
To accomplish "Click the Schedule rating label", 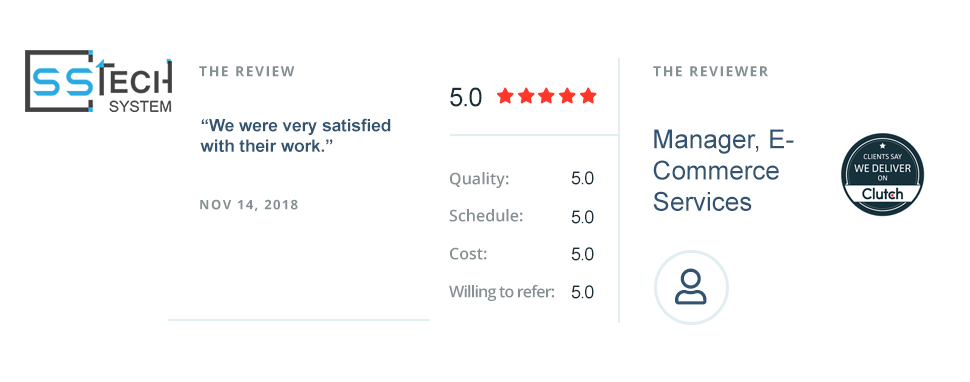I will (x=486, y=216).
